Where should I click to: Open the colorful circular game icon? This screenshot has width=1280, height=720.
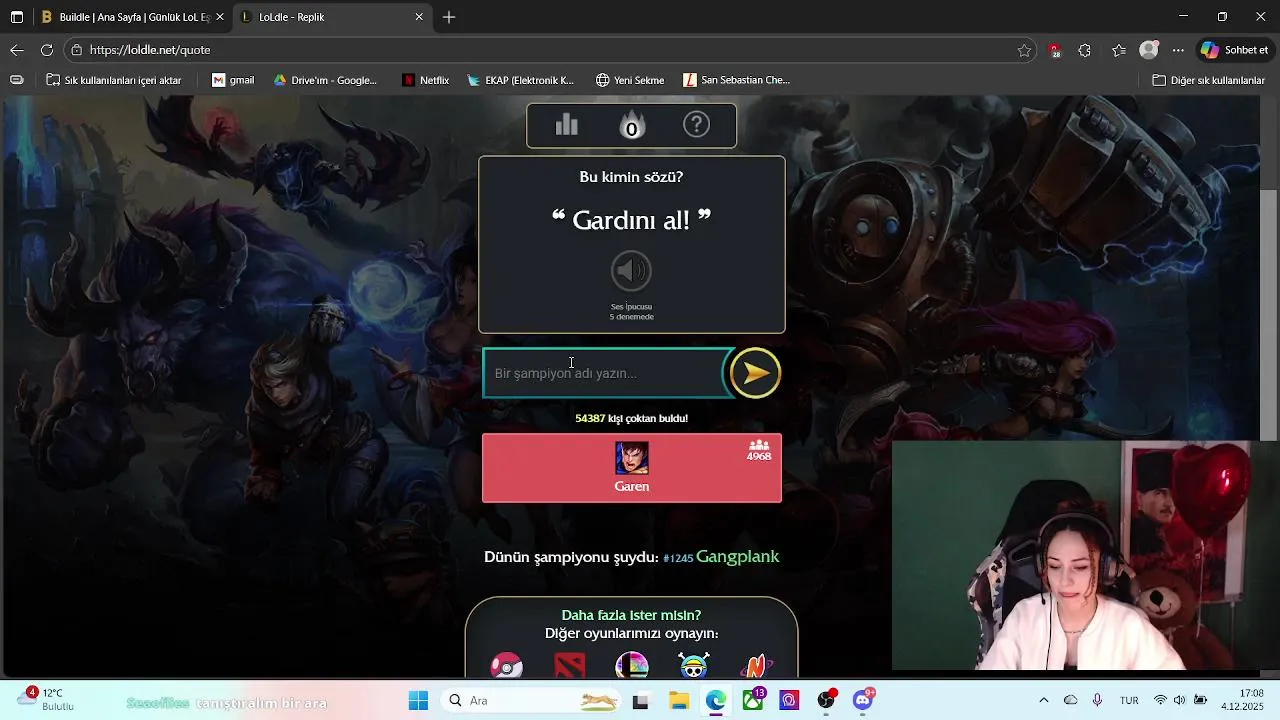click(x=632, y=666)
